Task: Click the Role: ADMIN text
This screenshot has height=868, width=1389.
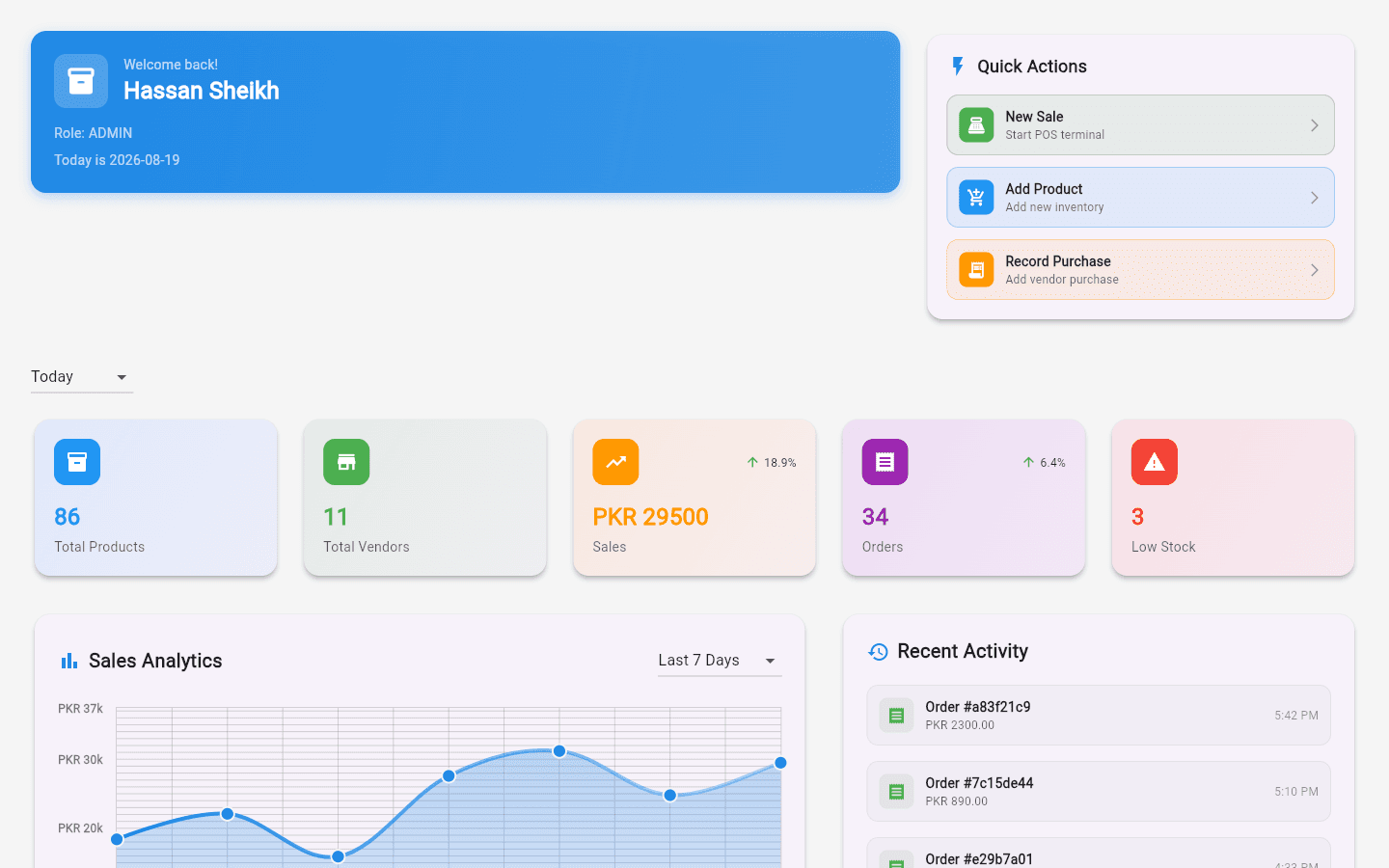Action: 94,133
